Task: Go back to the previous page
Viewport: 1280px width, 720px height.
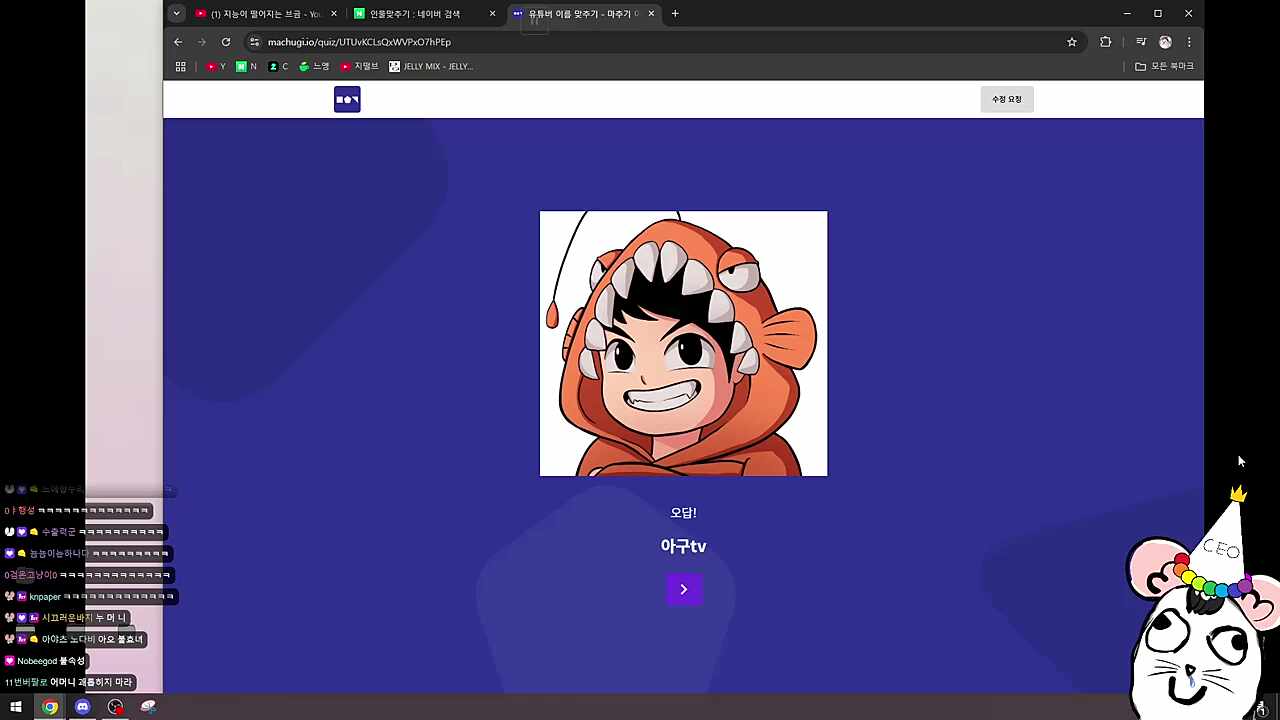Action: tap(178, 42)
